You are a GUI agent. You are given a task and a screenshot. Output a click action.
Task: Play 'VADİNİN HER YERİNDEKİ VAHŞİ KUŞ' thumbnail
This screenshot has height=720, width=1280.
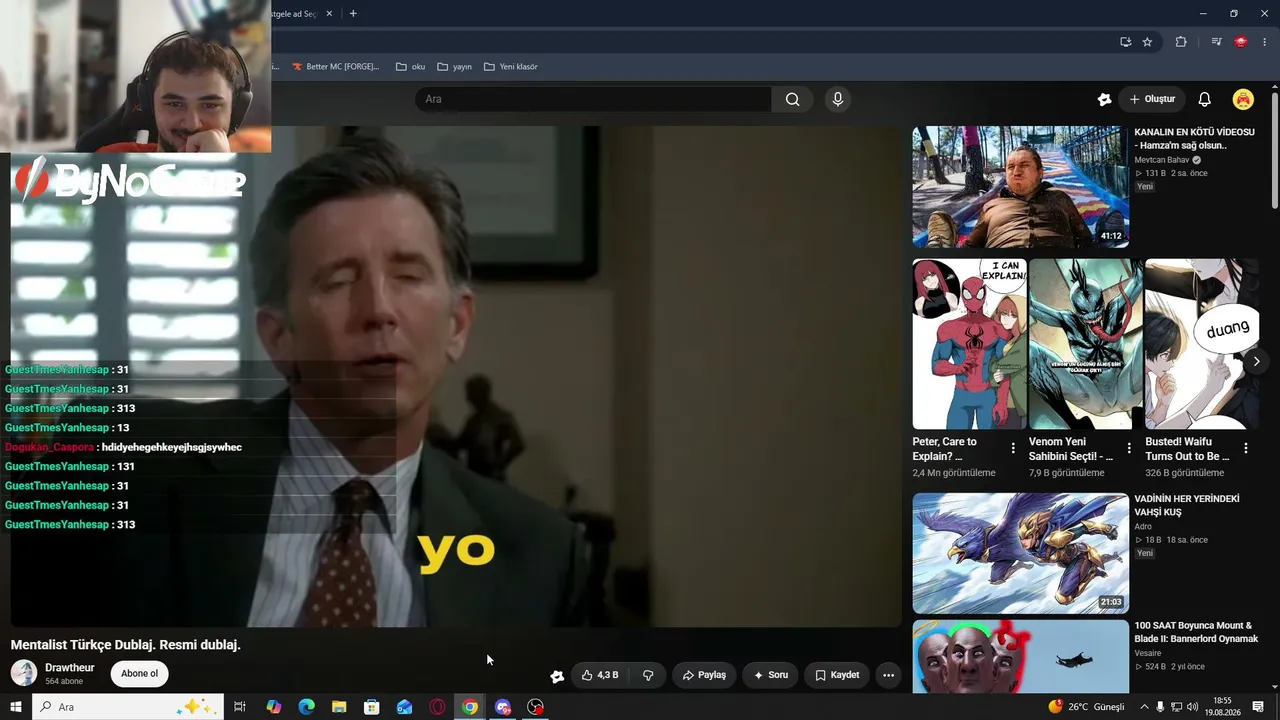click(1020, 553)
